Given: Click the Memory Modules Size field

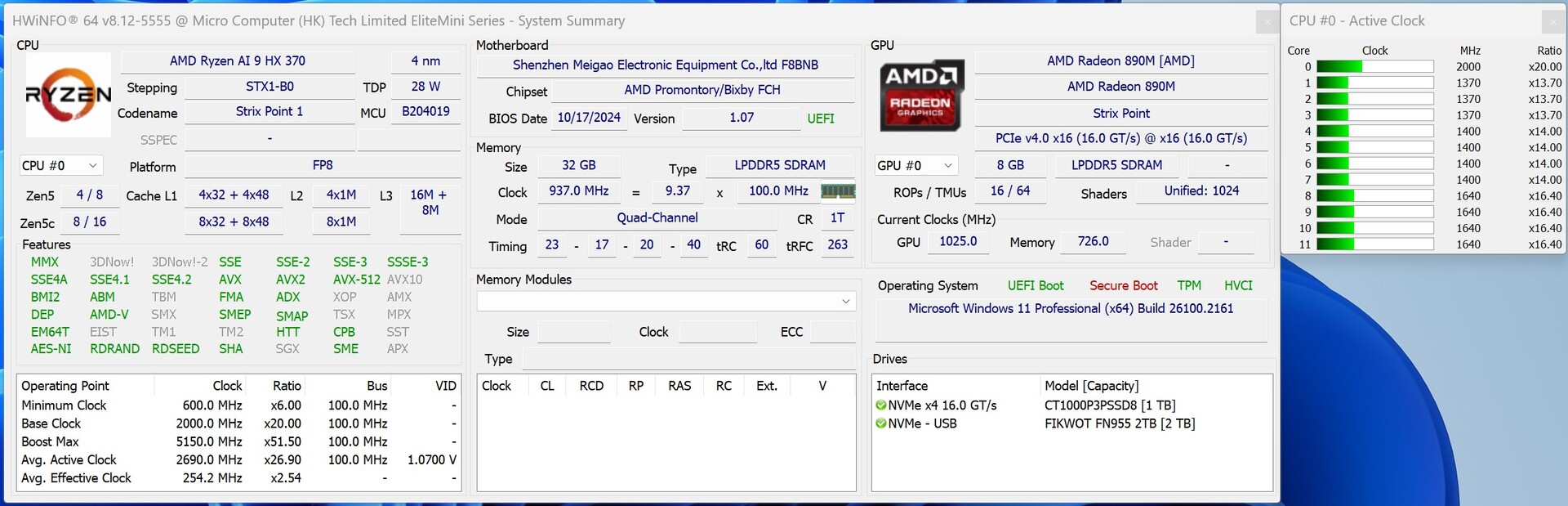Looking at the screenshot, I should pyautogui.click(x=573, y=332).
